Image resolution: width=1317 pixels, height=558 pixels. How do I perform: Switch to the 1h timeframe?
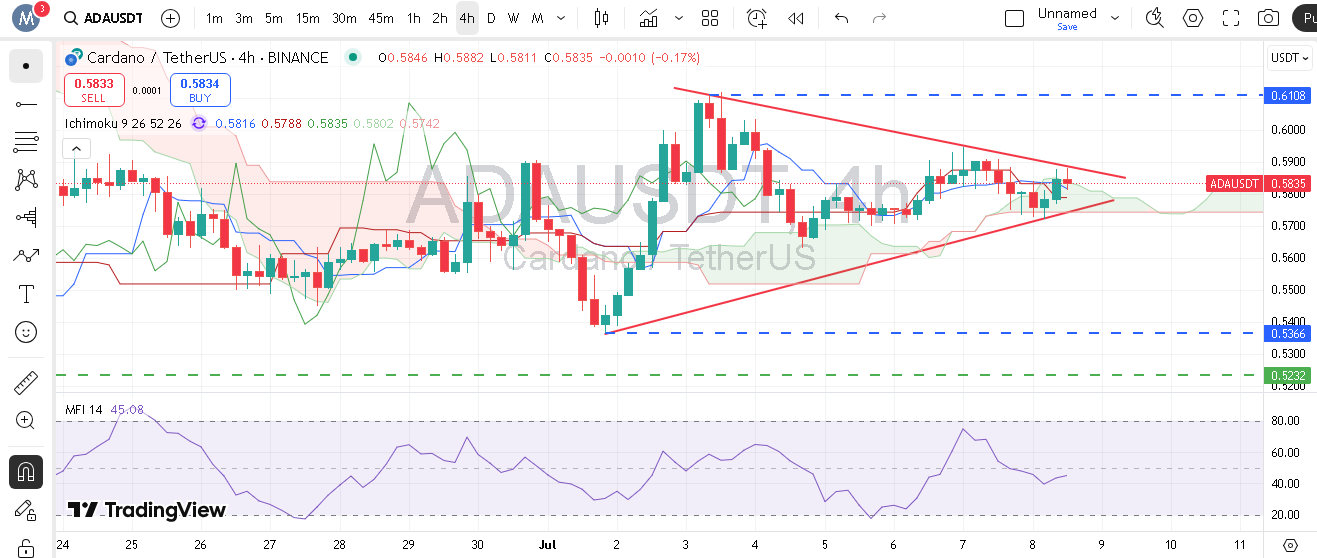click(413, 18)
